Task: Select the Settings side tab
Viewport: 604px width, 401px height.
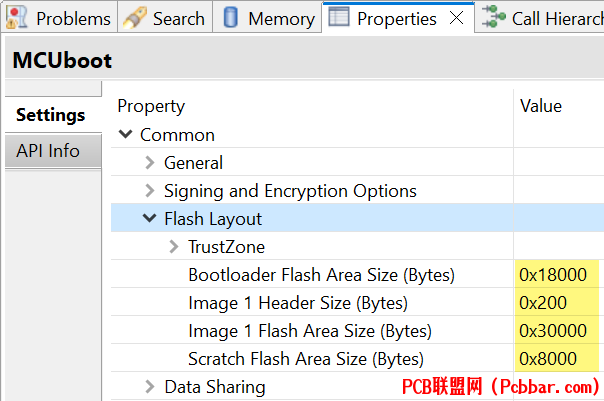Action: pyautogui.click(x=53, y=115)
